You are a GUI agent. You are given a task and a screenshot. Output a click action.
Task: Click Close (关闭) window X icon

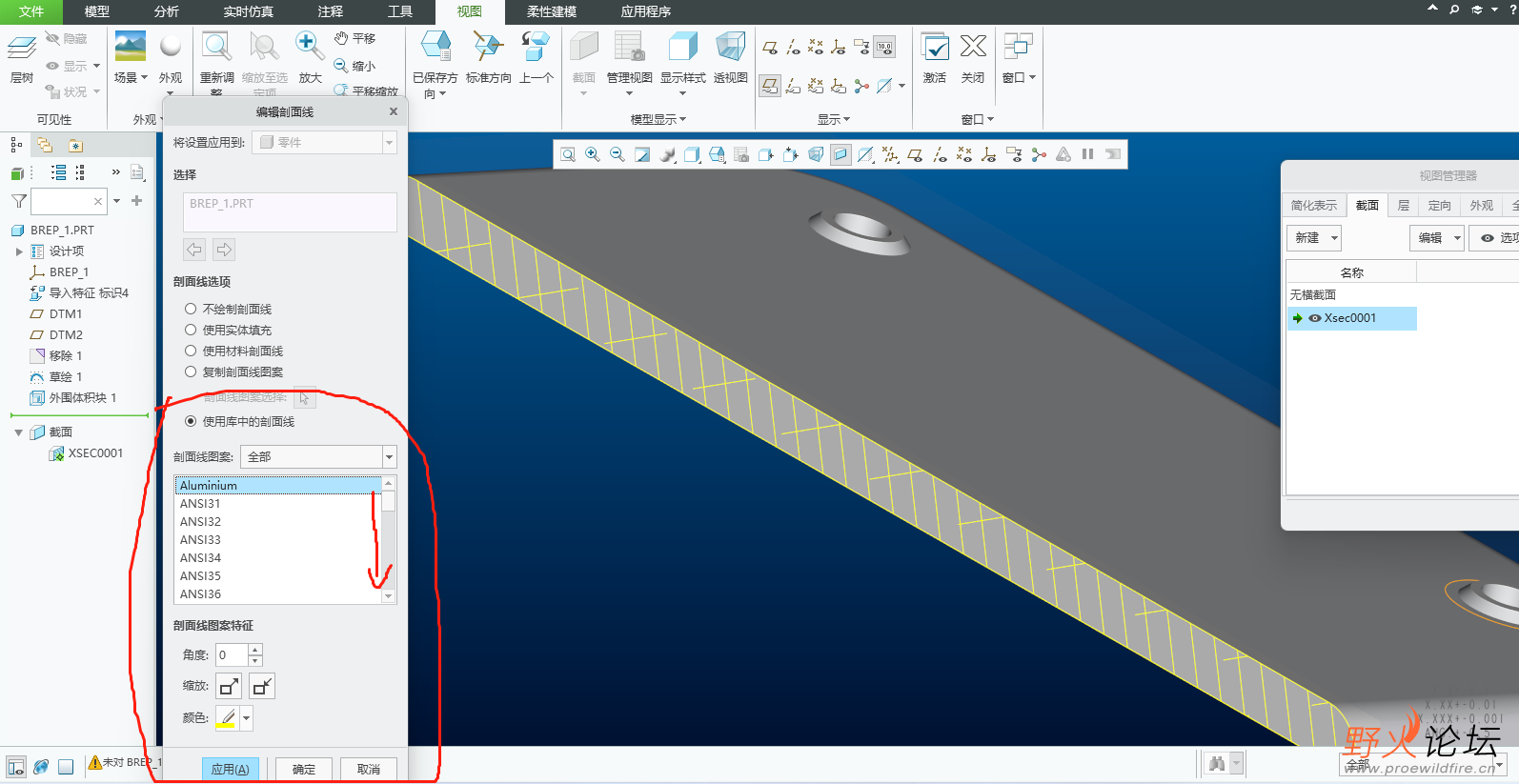tap(973, 46)
